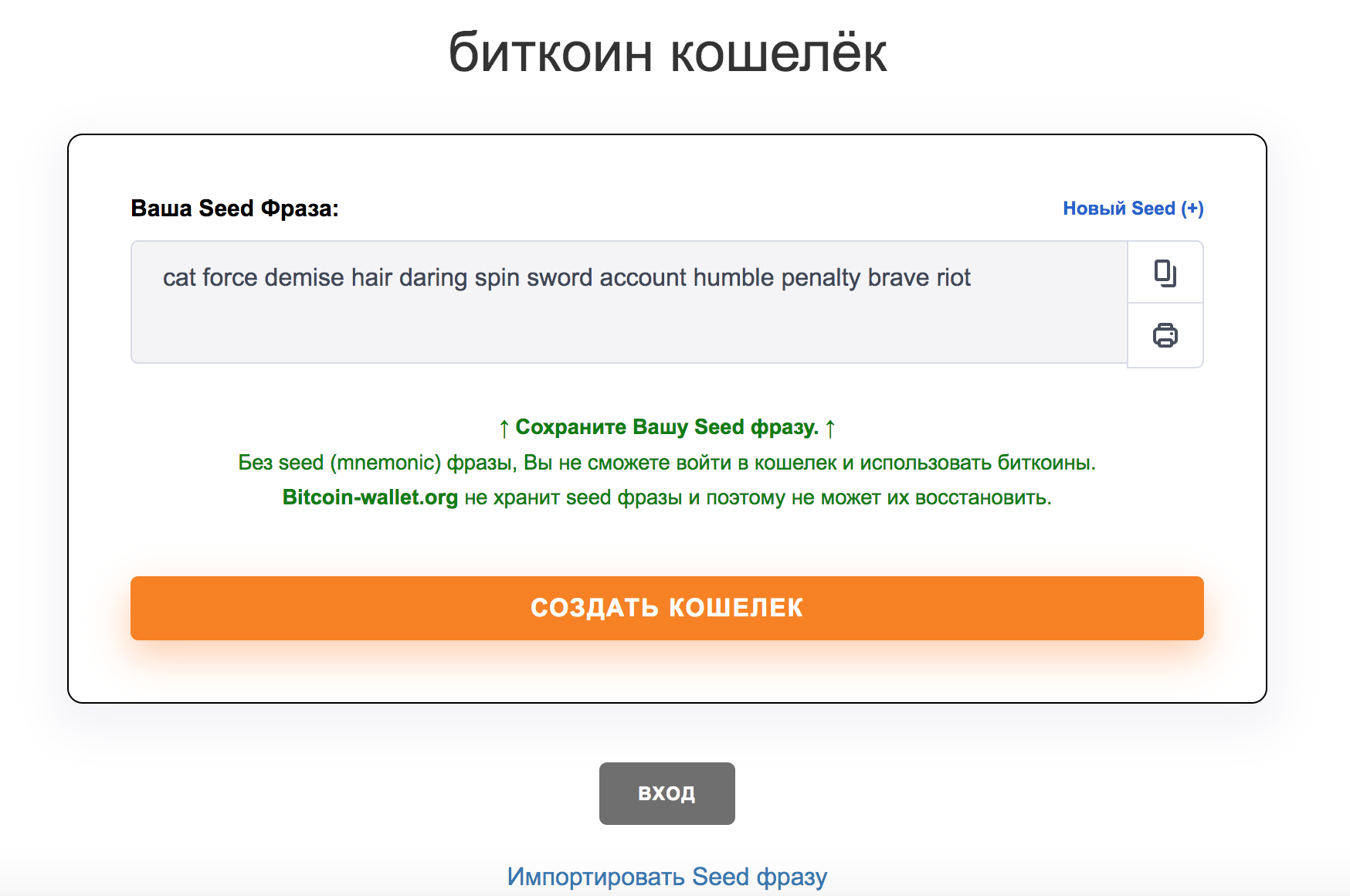1350x896 pixels.
Task: Open the ВХОД login button
Action: click(667, 793)
